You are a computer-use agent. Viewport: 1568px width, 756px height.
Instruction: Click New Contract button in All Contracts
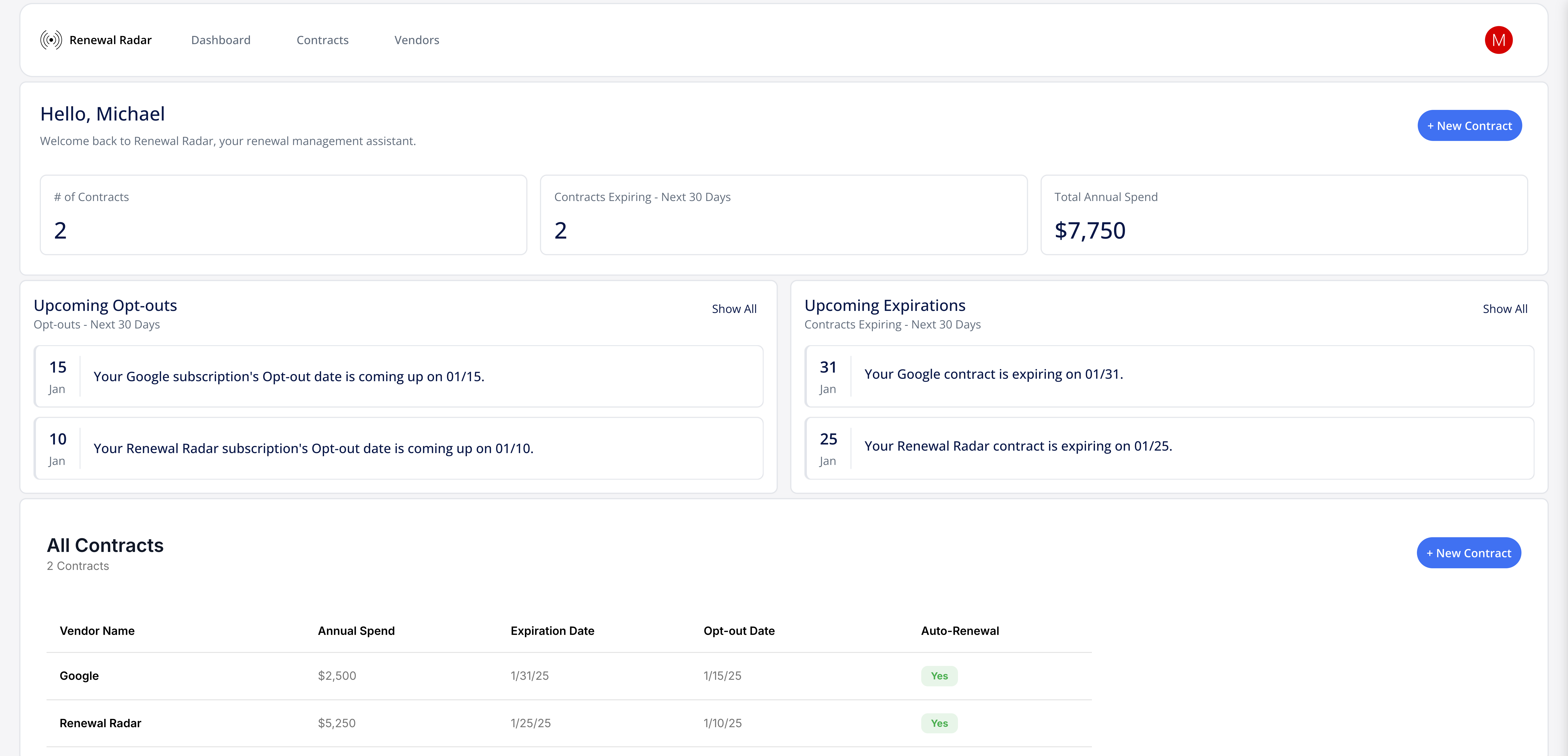1469,553
